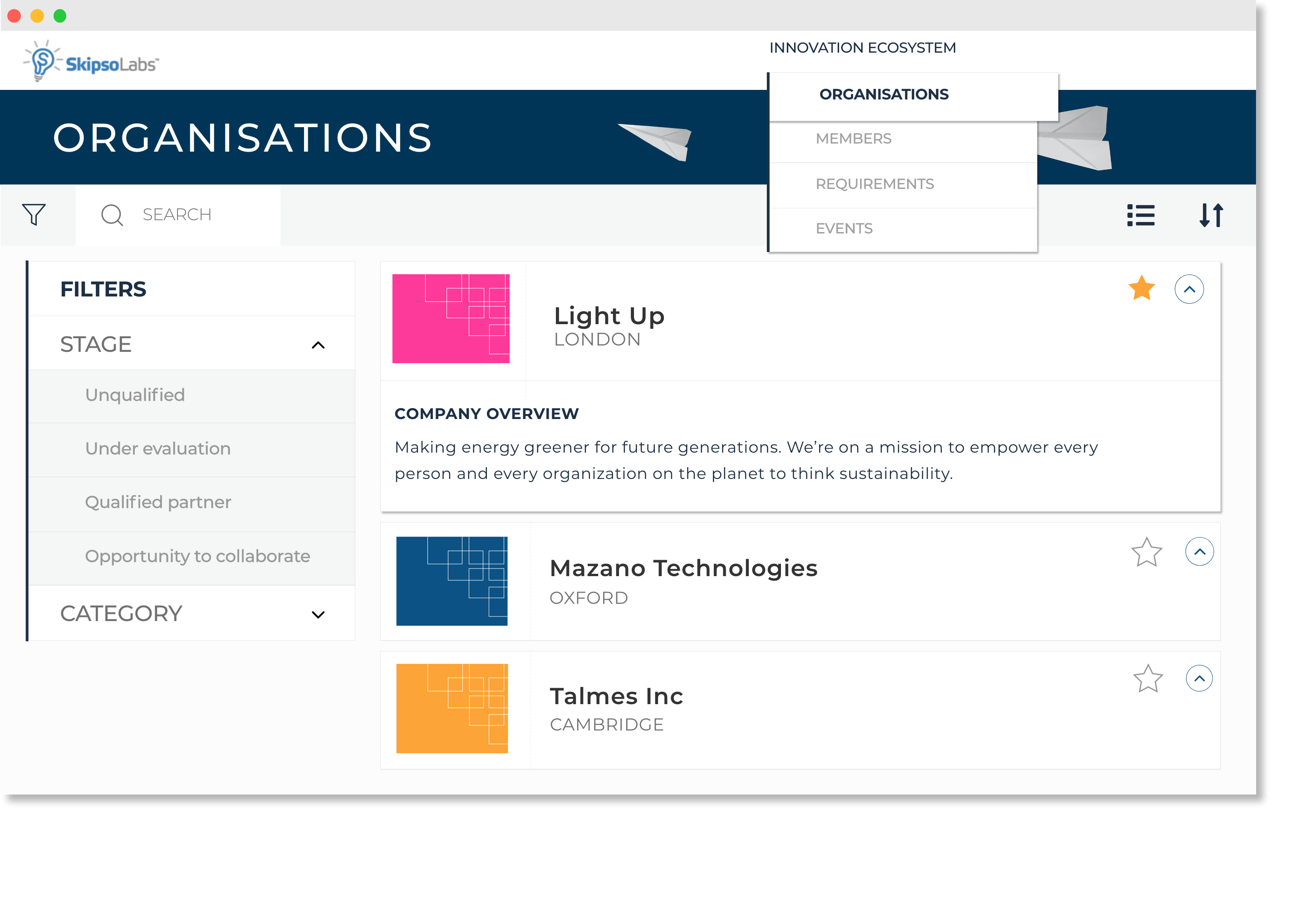Click the FILTERS panel heading
The height and width of the screenshot is (908, 1316).
click(103, 289)
